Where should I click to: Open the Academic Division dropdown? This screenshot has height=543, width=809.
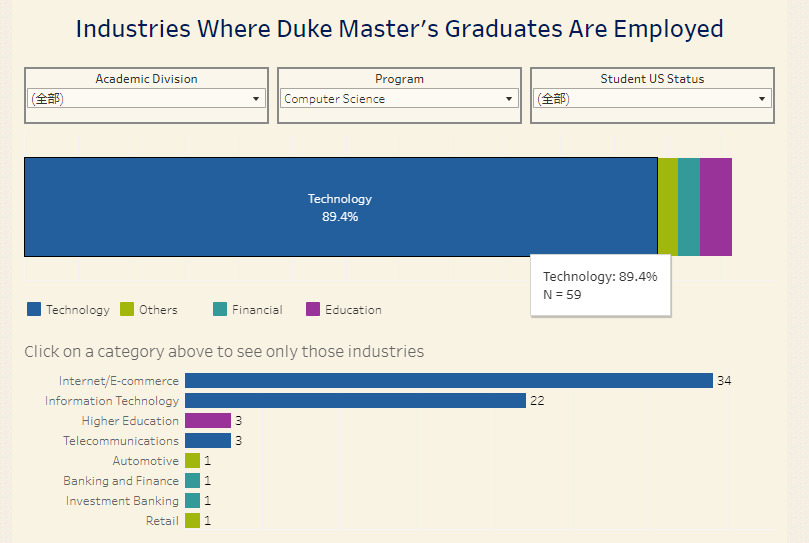click(147, 99)
